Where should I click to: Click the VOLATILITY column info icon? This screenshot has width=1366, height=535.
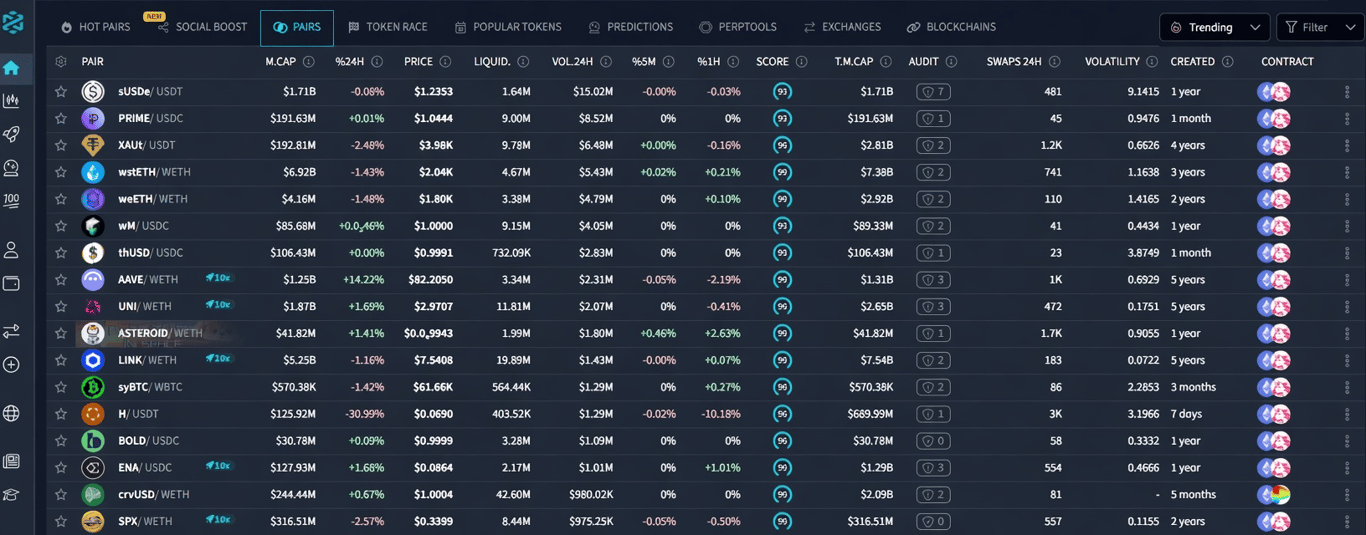pos(1153,62)
